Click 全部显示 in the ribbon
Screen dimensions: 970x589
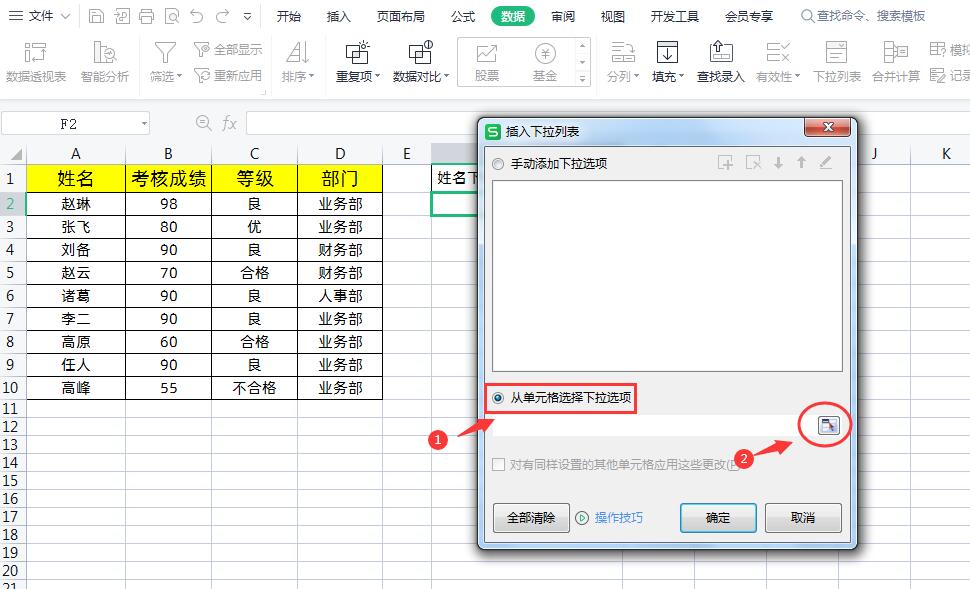pos(228,49)
